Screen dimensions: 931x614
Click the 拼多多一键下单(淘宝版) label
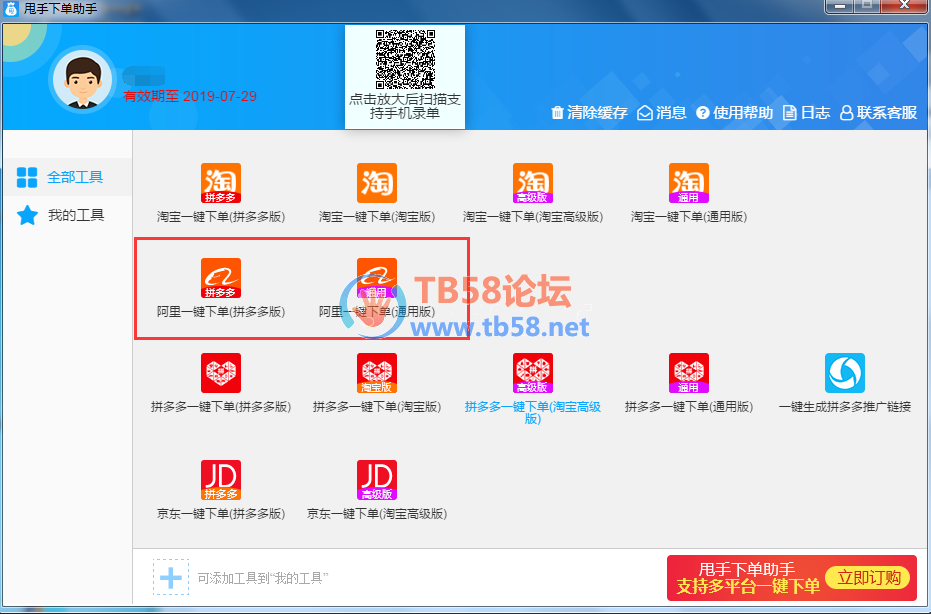tap(377, 407)
